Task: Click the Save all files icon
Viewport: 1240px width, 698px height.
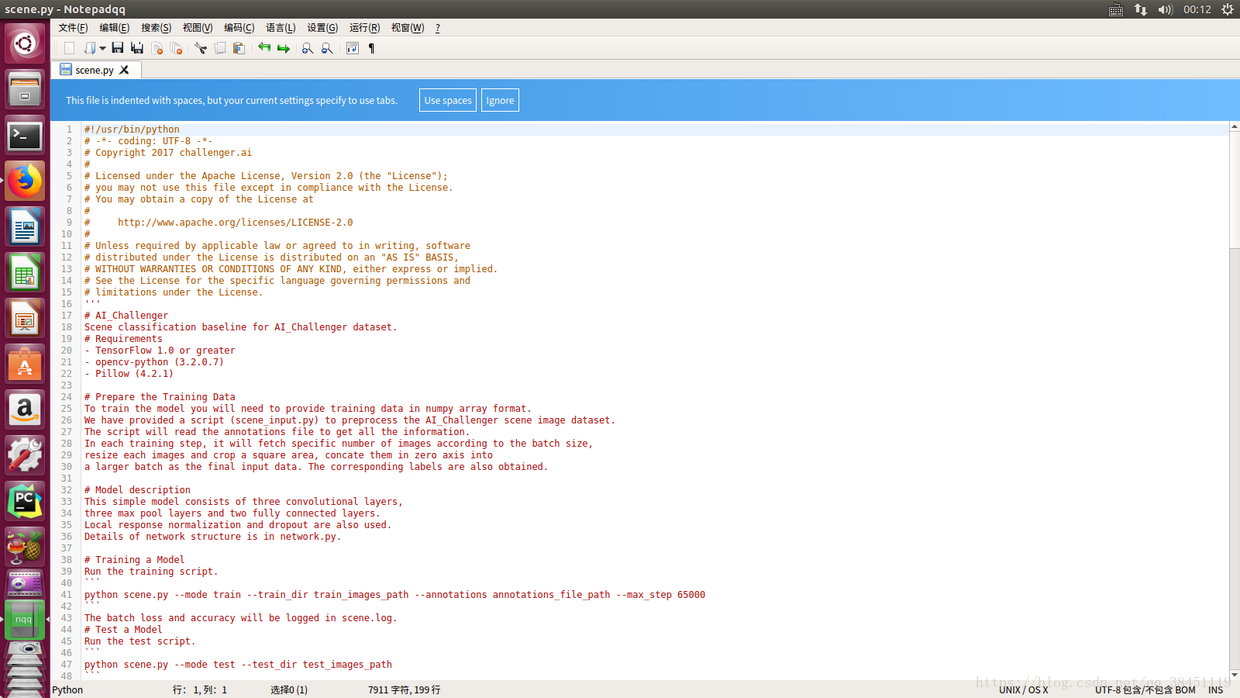Action: [x=137, y=48]
